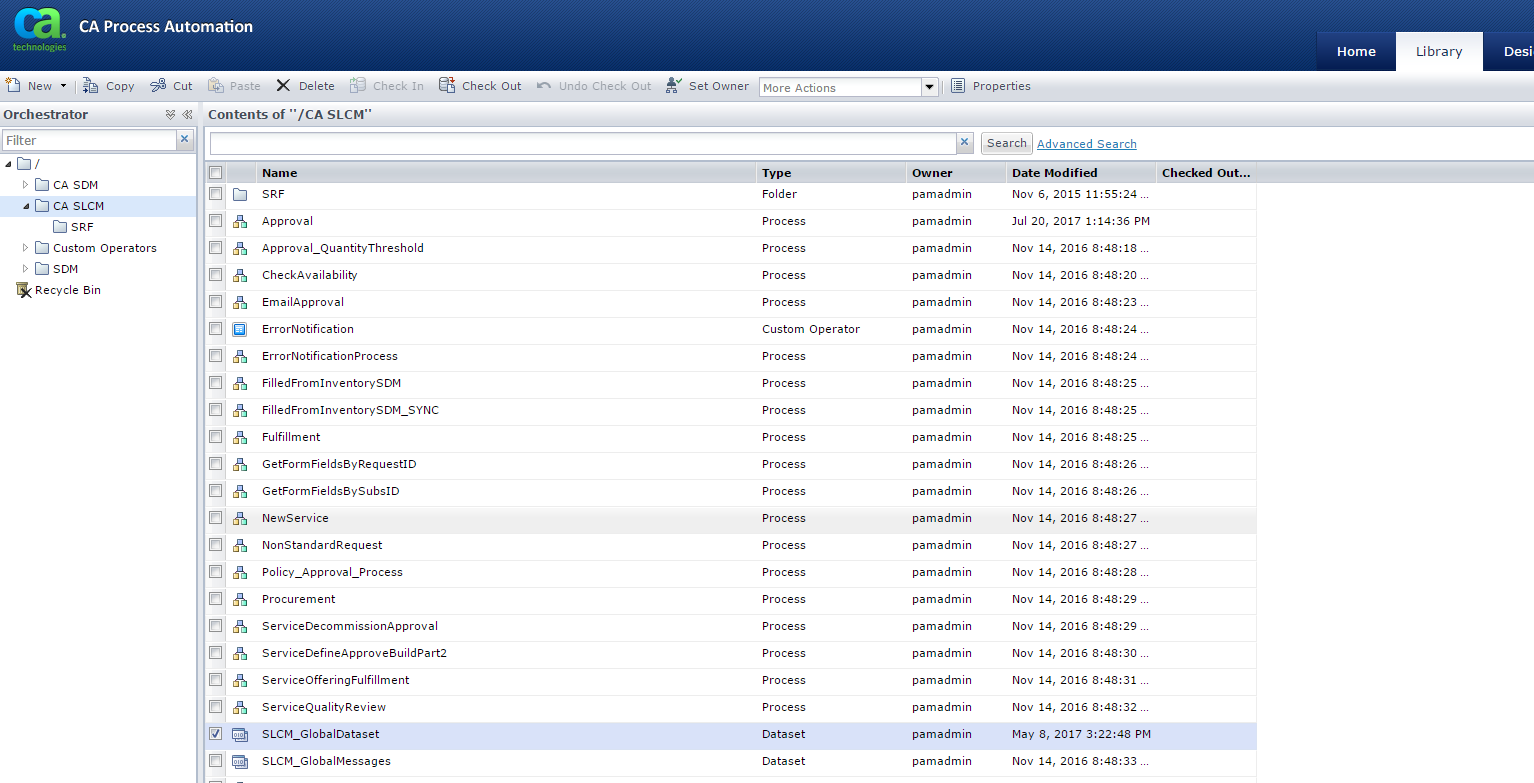Click the CA SDM folder icon in tree
This screenshot has width=1534, height=783.
point(42,185)
